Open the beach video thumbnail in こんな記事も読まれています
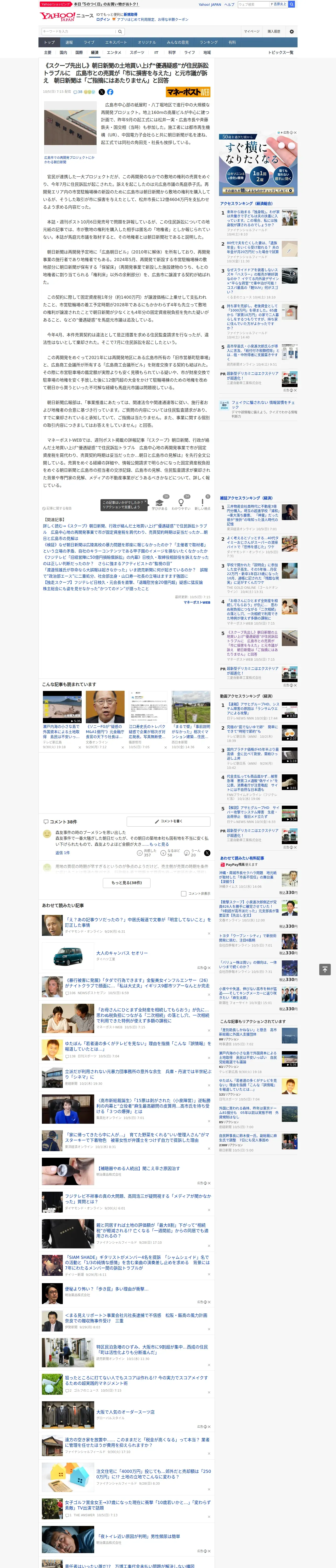 tap(62, 707)
